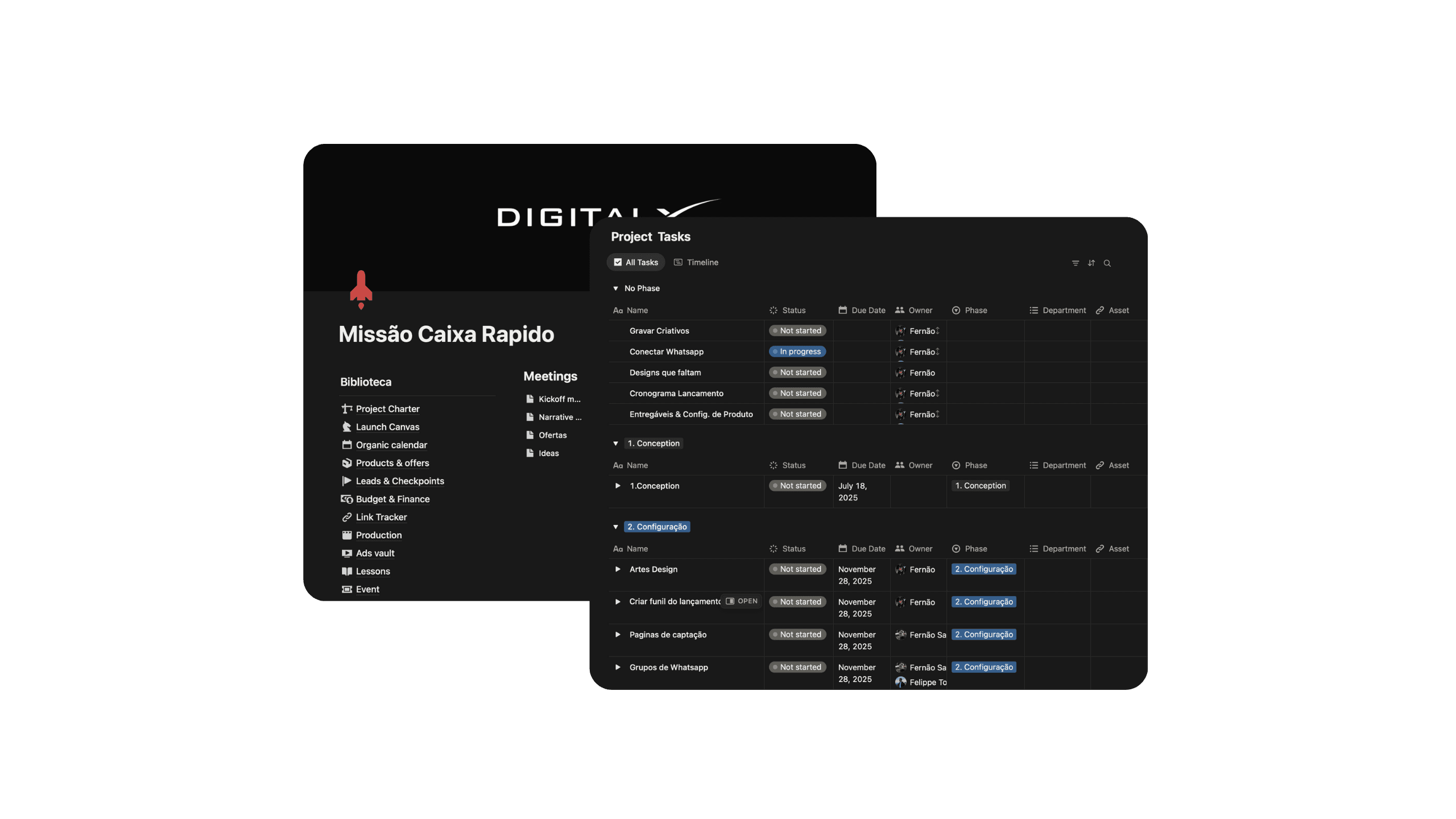Click the Ads vault icon
The image size is (1456, 819).
[x=346, y=553]
